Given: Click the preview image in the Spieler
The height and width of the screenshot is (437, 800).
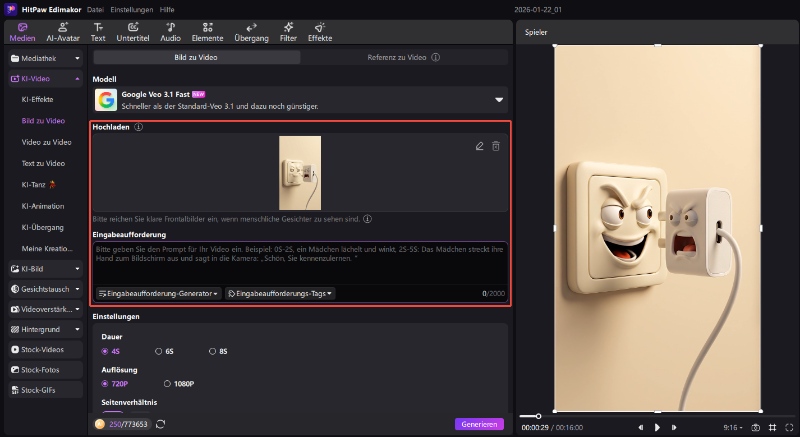Looking at the screenshot, I should tap(658, 228).
